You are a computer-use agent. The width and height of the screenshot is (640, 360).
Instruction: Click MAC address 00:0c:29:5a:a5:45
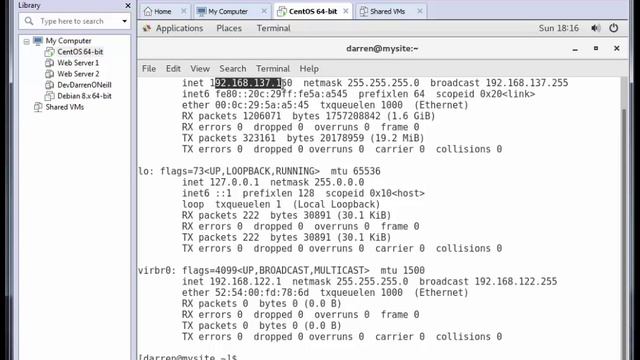pyautogui.click(x=262, y=105)
